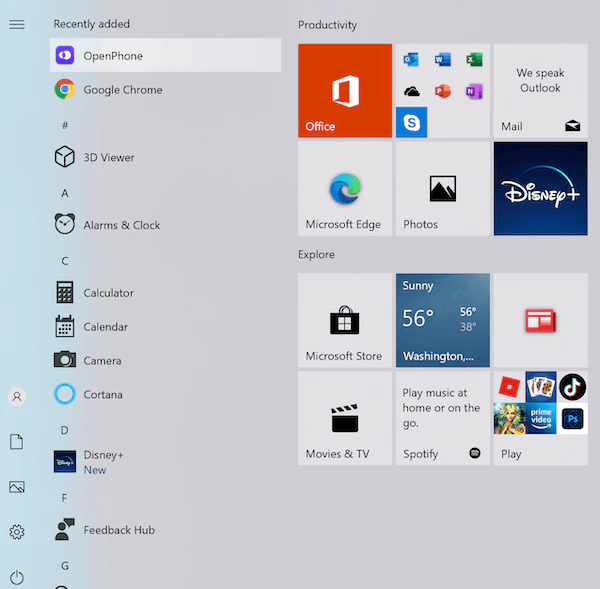Open OneNote from the Office folder tile
600x589 pixels.
click(474, 91)
